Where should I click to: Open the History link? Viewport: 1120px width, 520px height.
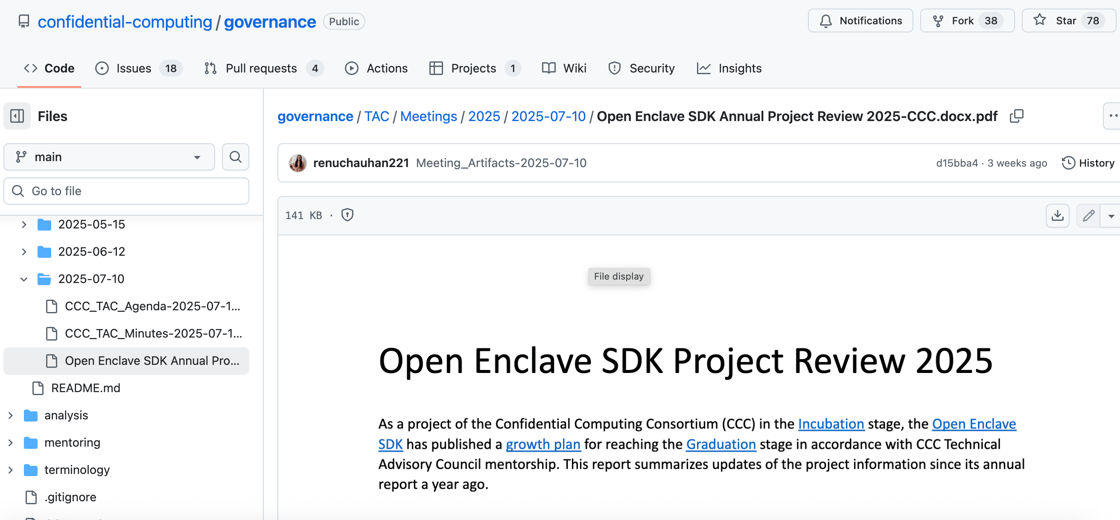pyautogui.click(x=1087, y=163)
